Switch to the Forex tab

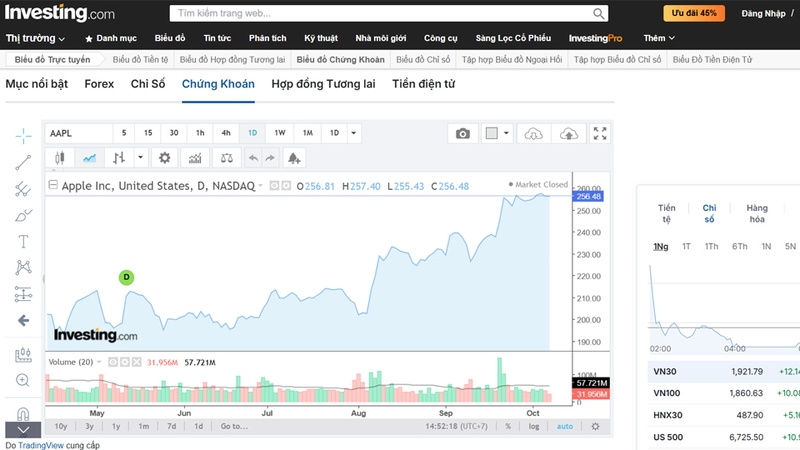tap(99, 84)
